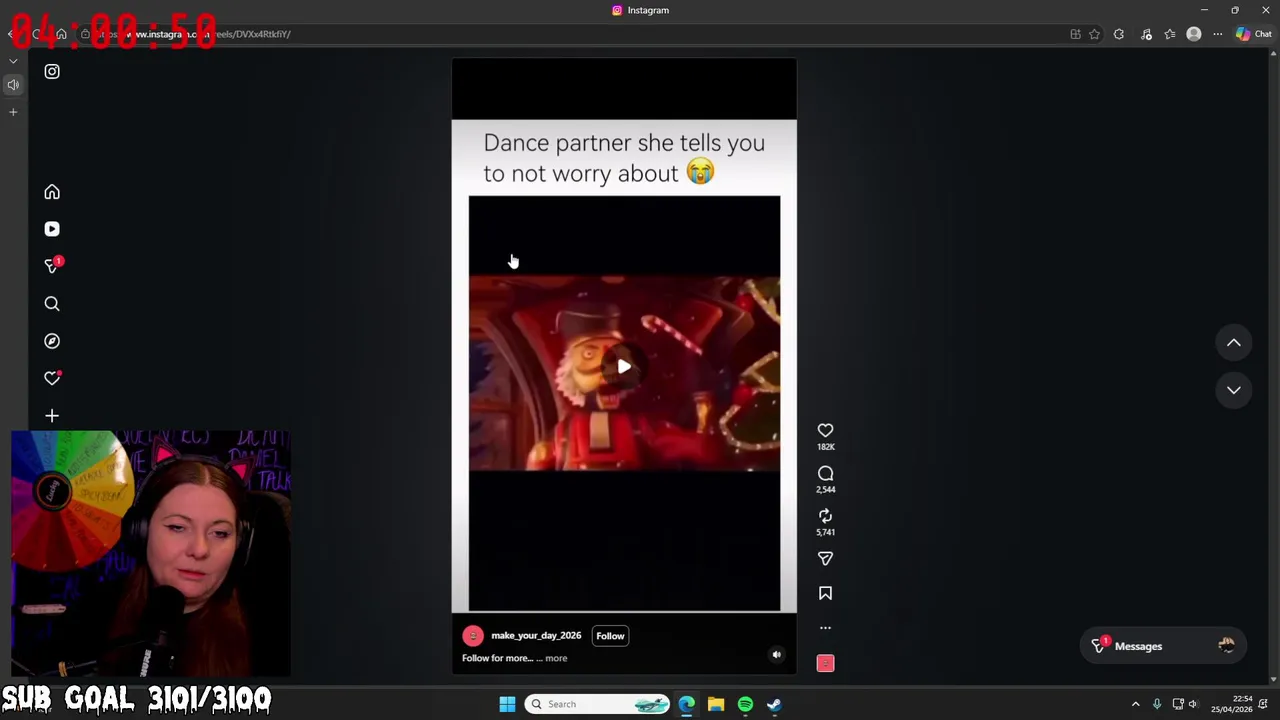Viewport: 1280px width, 720px height.
Task: Mute tab audio in vertical tab bar
Action: pyautogui.click(x=13, y=85)
